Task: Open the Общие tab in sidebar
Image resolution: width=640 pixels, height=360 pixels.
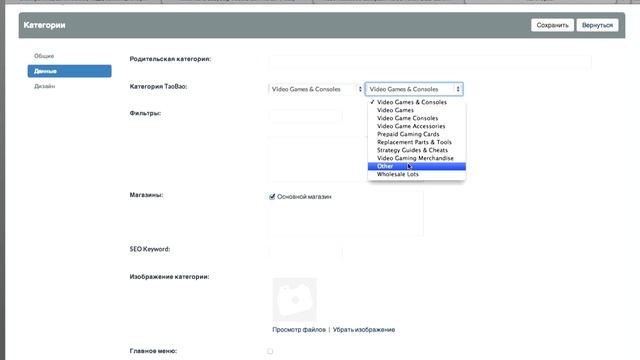Action: 44,56
